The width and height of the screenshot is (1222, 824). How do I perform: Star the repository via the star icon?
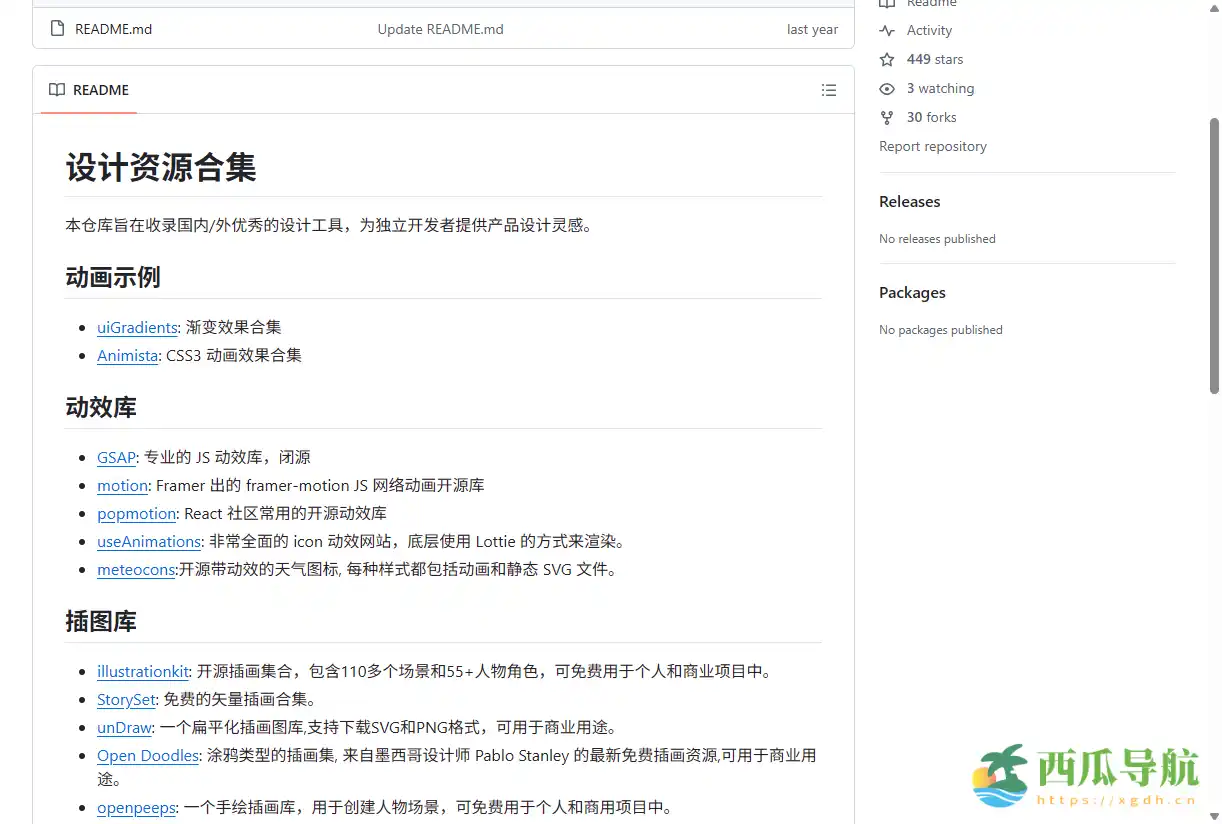tap(886, 59)
